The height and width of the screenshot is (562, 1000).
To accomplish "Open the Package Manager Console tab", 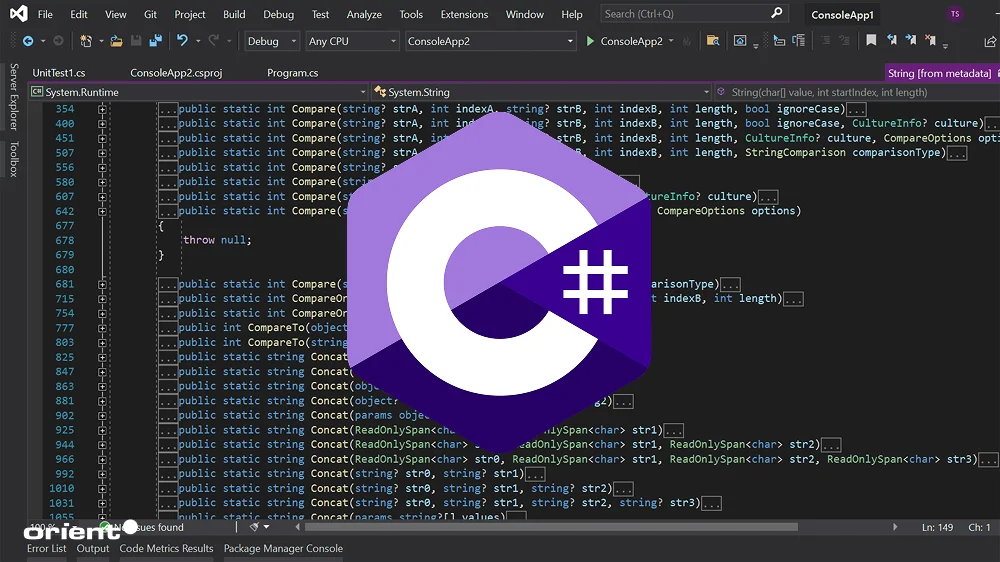I will tap(283, 548).
